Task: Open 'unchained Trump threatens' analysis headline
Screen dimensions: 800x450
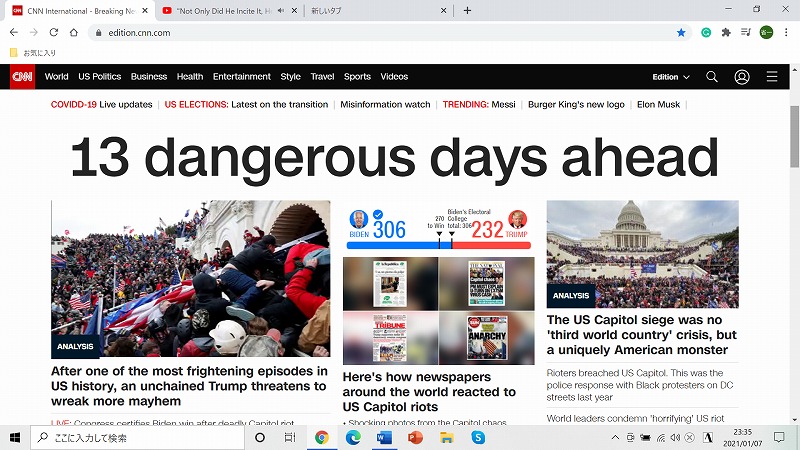Action: 189,386
